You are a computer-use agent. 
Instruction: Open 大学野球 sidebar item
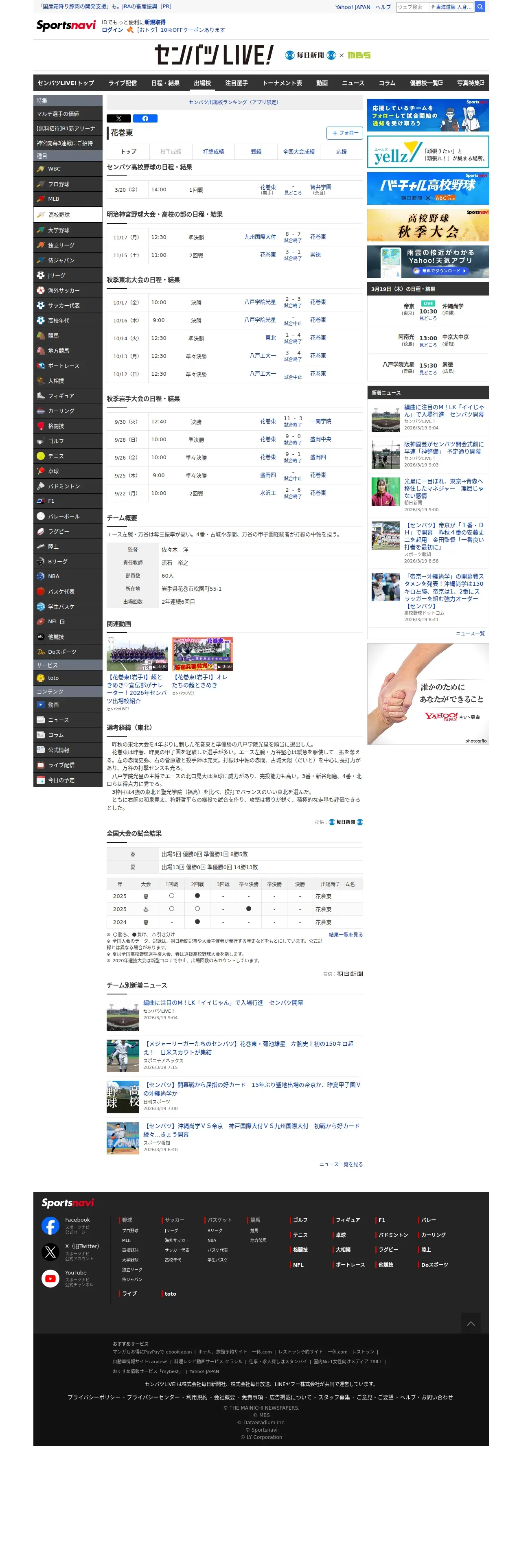(x=68, y=230)
